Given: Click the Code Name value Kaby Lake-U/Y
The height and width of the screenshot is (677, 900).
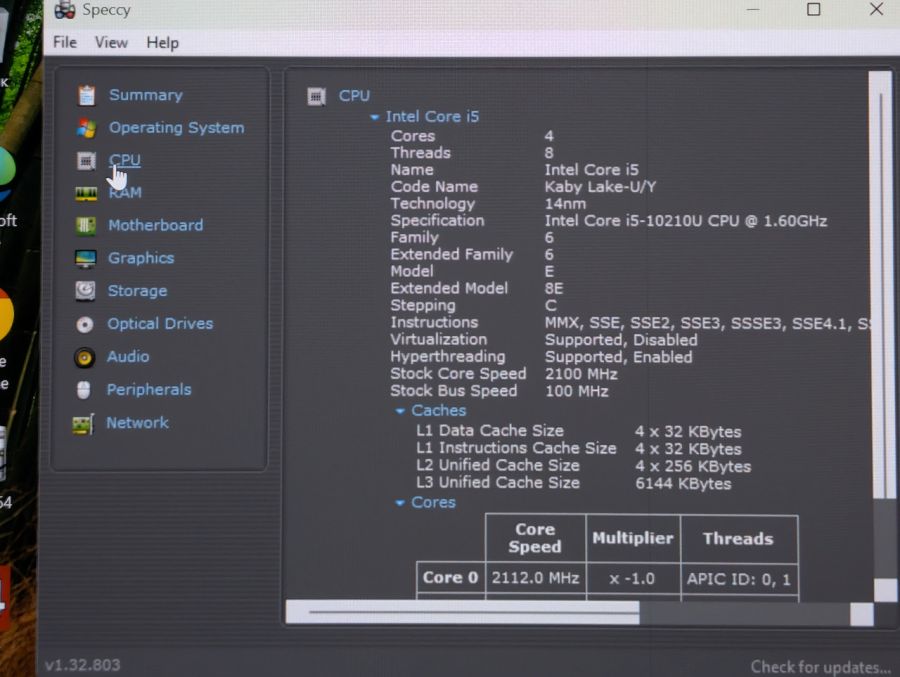Looking at the screenshot, I should coord(600,187).
